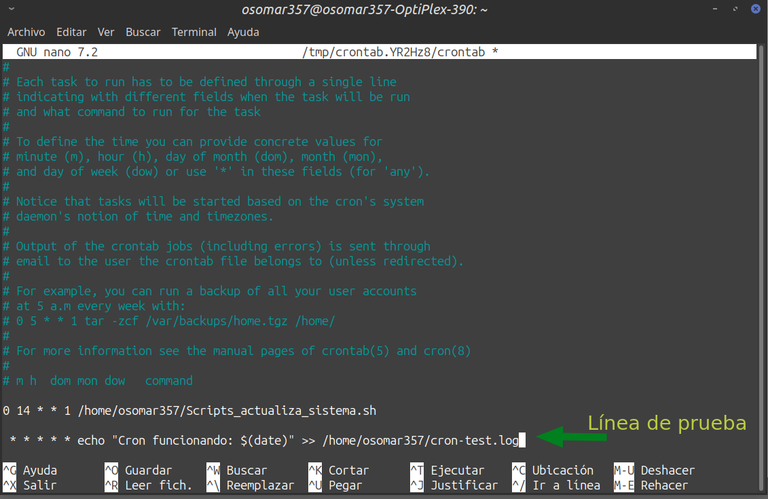Viewport: 768px width, 499px height.
Task: Open the Editar menu
Action: click(71, 32)
